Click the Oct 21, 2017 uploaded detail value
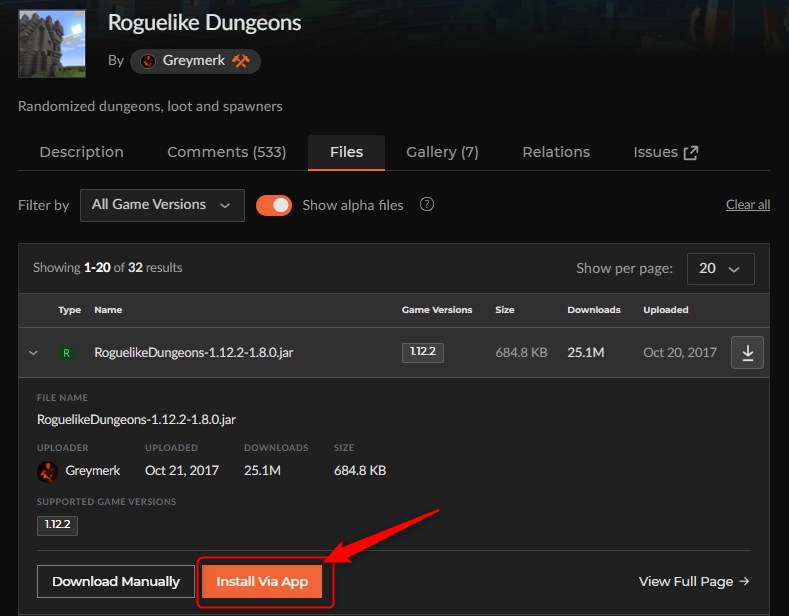This screenshot has height=616, width=789. click(182, 471)
